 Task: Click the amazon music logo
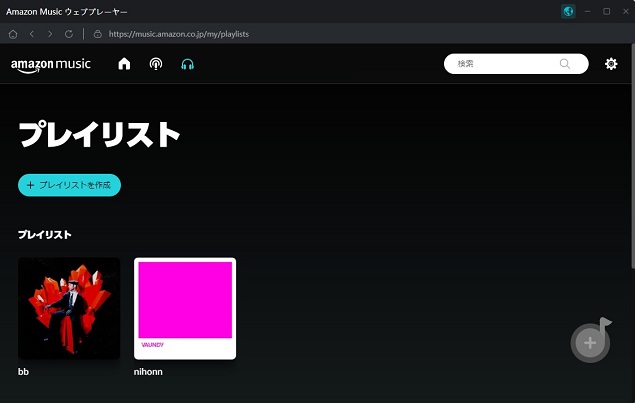(51, 65)
